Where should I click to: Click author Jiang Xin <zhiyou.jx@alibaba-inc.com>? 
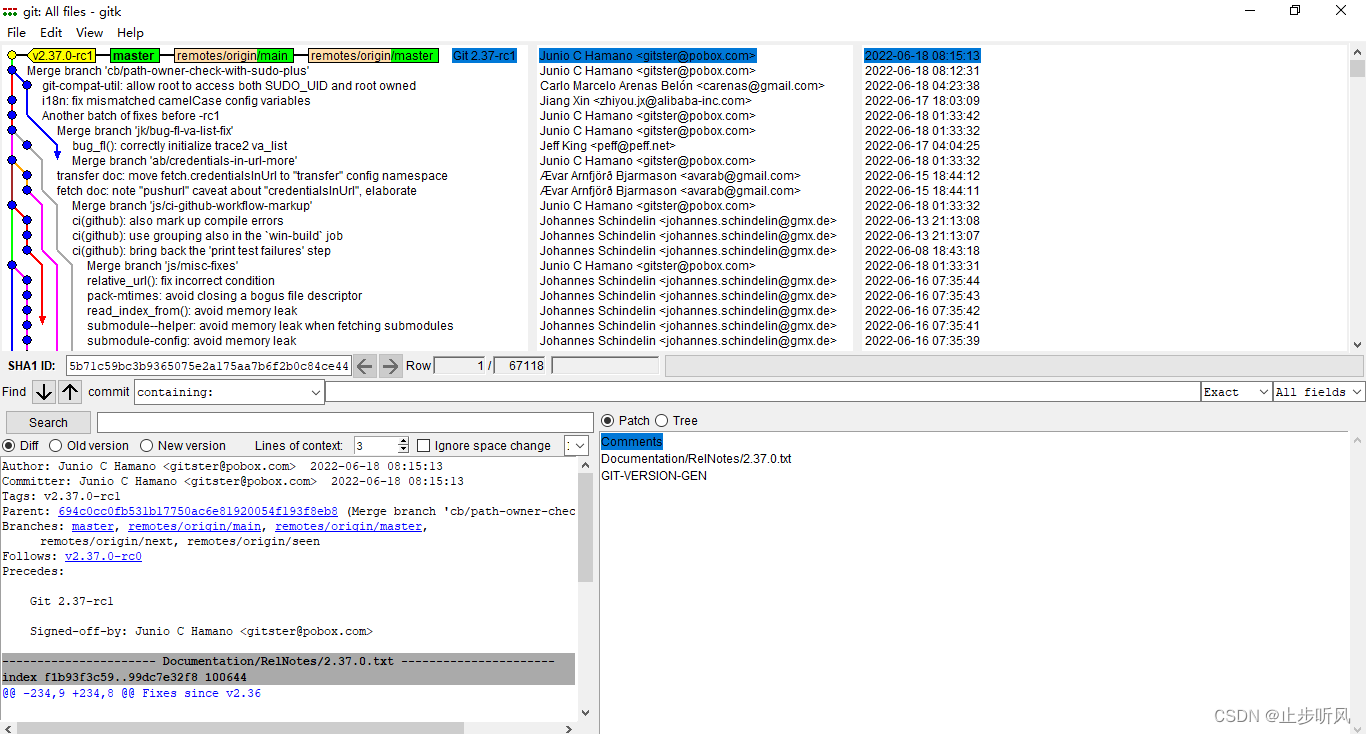(x=645, y=101)
